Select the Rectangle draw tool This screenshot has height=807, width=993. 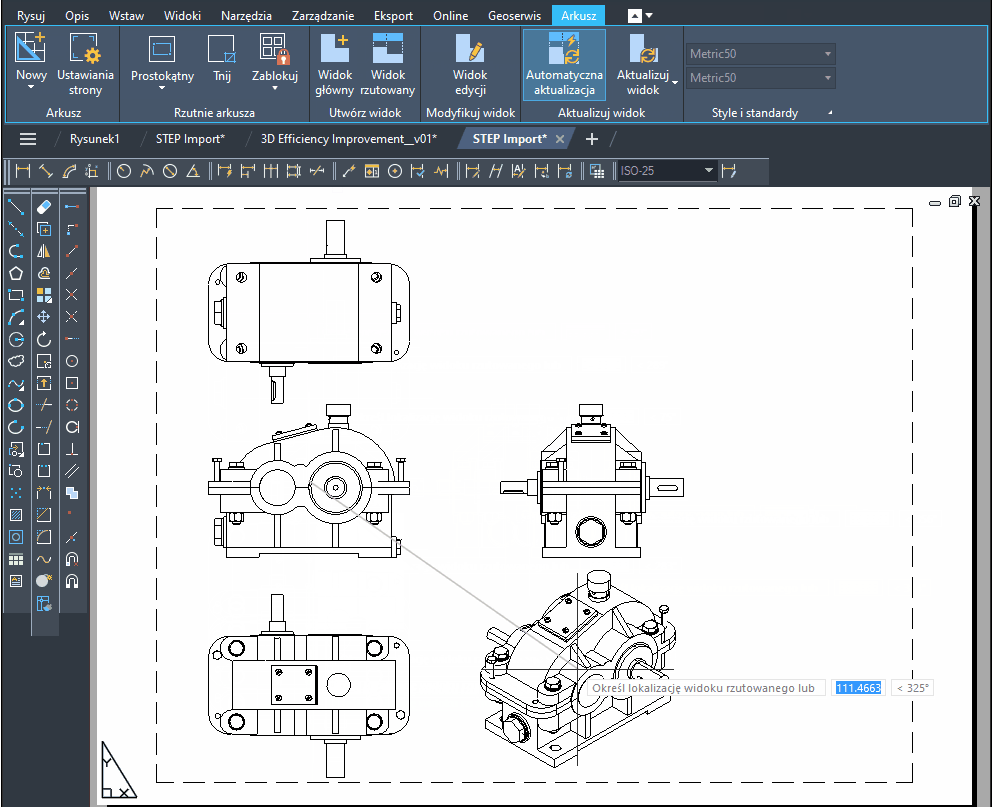click(x=16, y=295)
